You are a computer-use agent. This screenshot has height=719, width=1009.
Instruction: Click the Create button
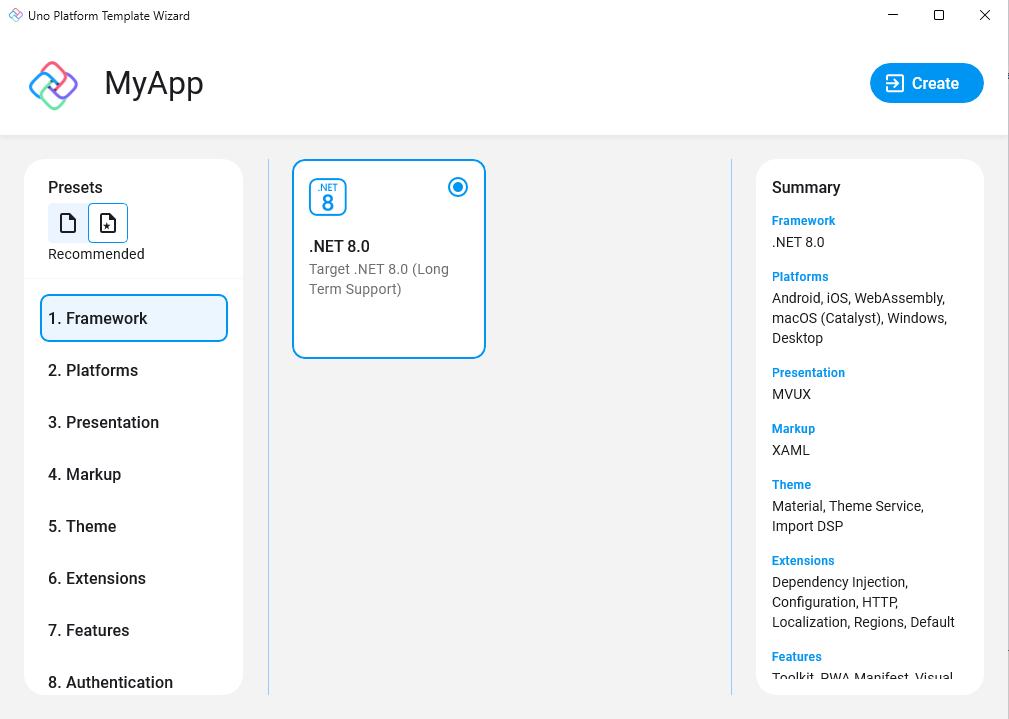pyautogui.click(x=926, y=84)
